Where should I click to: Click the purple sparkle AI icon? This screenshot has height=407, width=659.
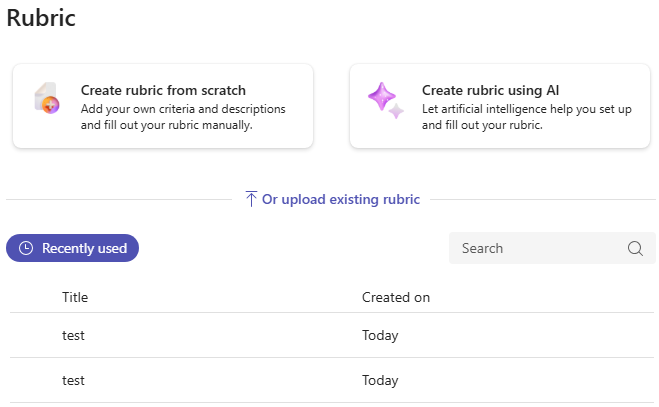point(385,100)
